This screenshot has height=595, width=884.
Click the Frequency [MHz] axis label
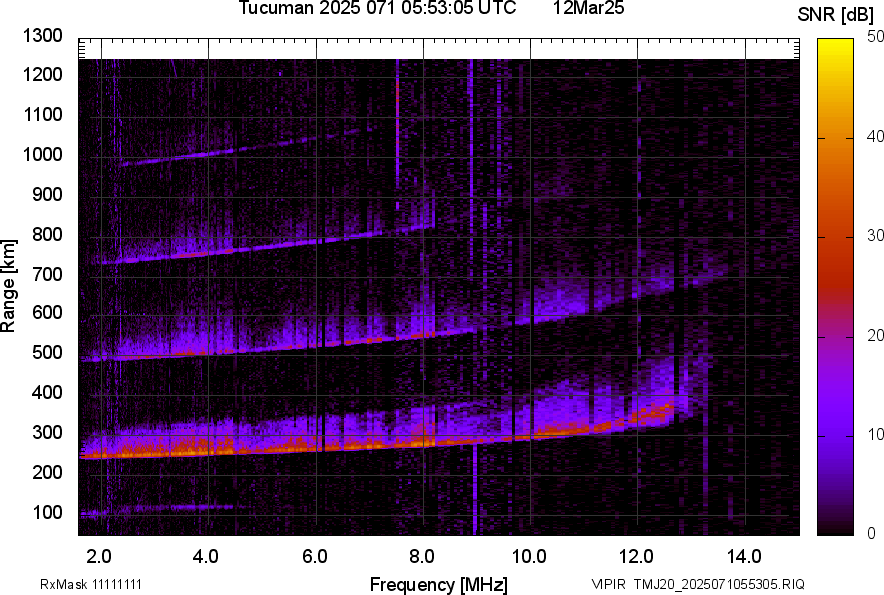(x=438, y=584)
